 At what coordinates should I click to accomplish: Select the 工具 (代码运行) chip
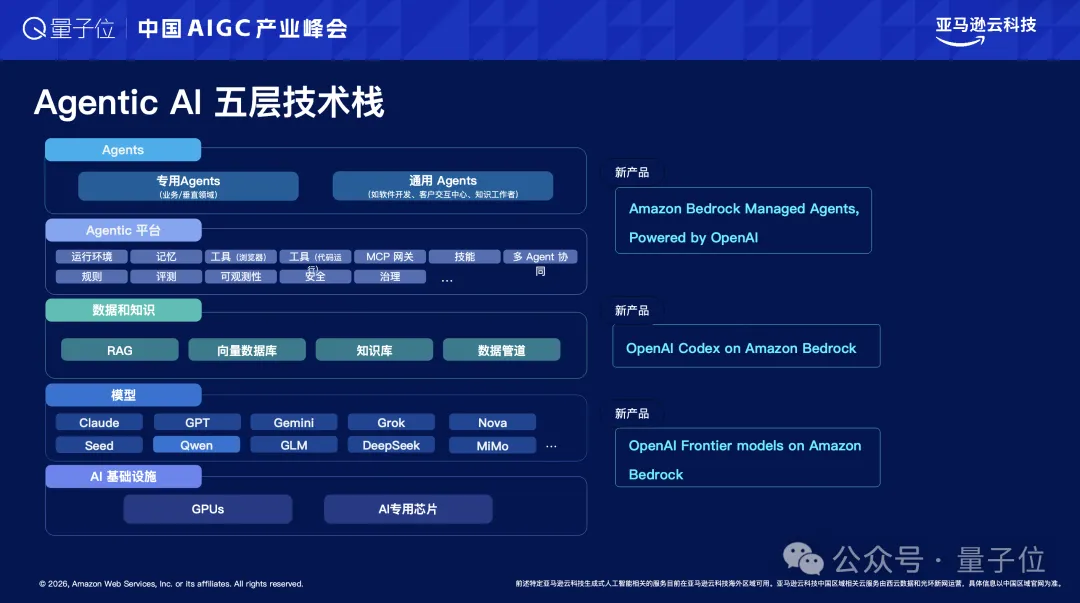315,256
